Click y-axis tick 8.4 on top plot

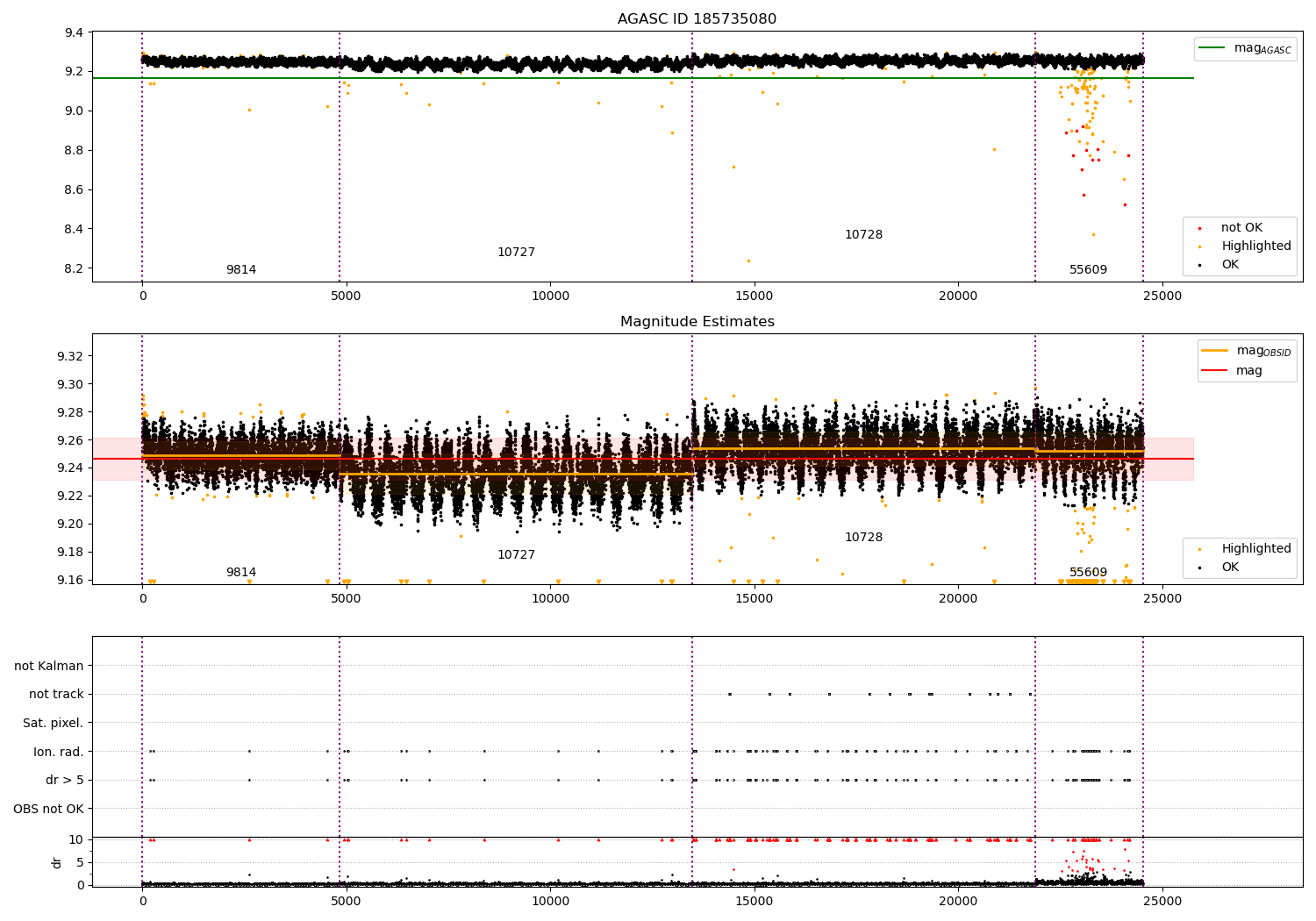coord(74,230)
